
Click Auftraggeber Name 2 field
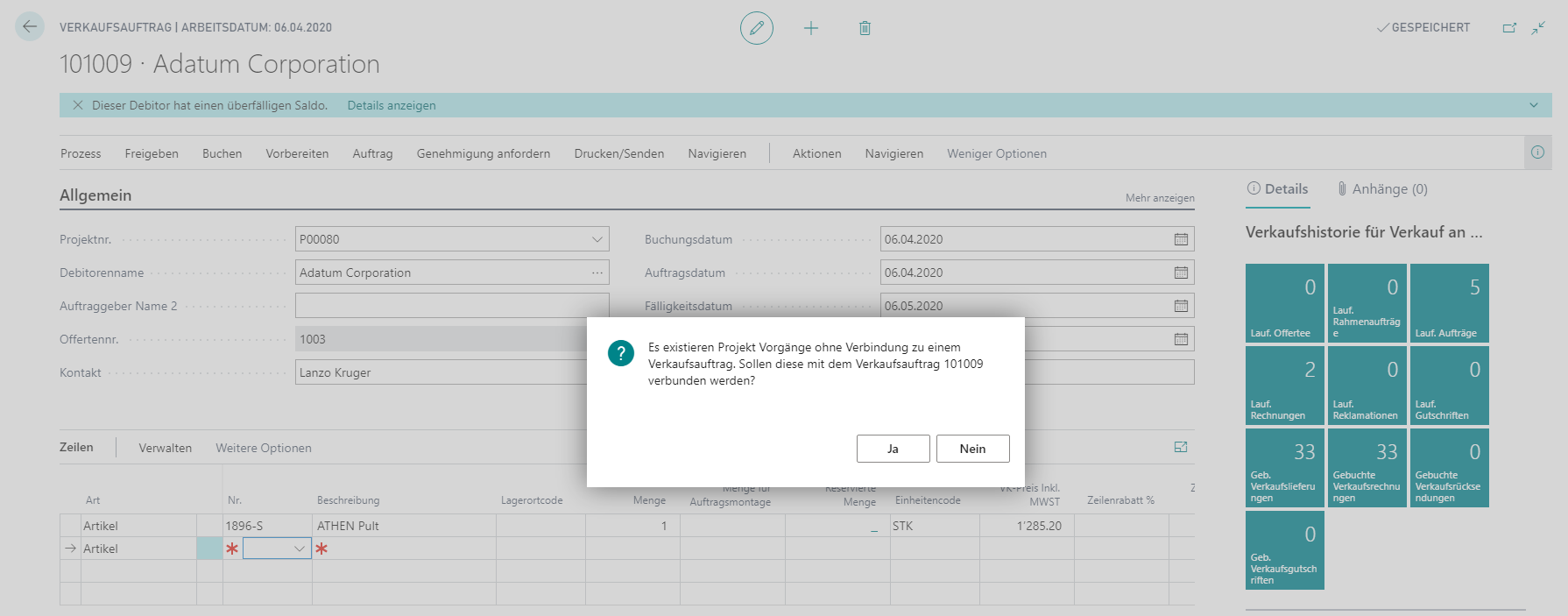click(x=452, y=306)
